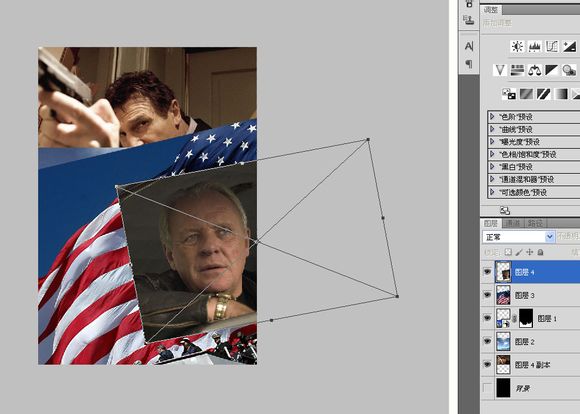
Task: Hide 图层 2 with eye icon
Action: tap(487, 341)
